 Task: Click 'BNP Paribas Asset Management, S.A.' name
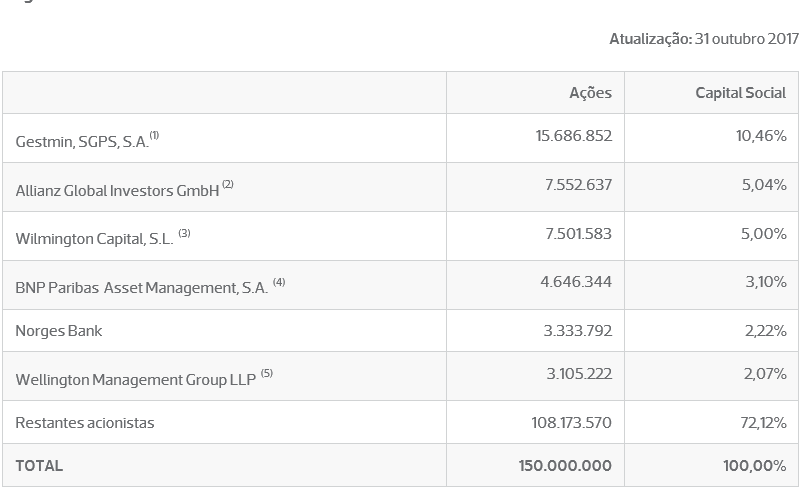click(x=142, y=288)
